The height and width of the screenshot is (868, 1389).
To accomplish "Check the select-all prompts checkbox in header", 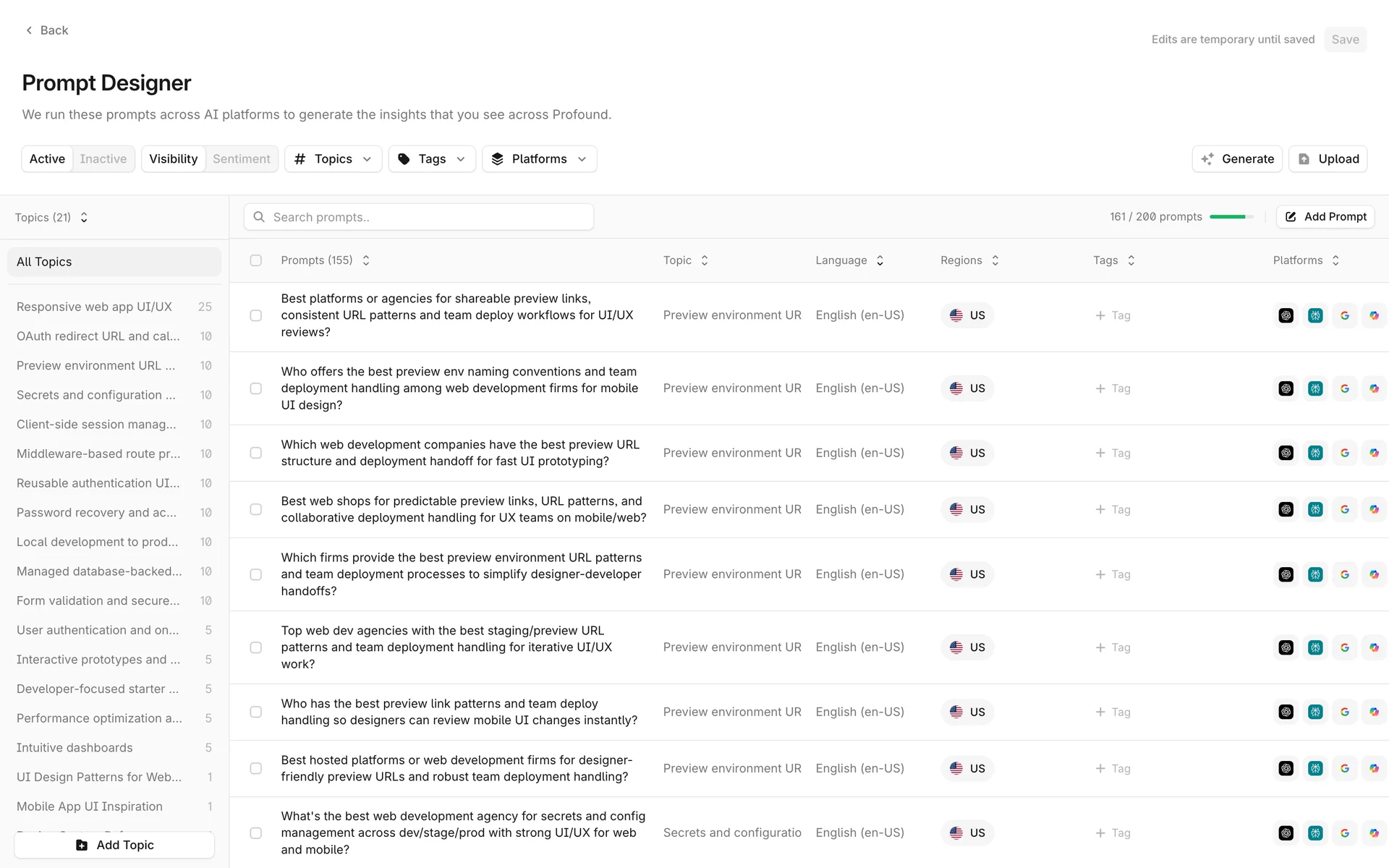I will [x=256, y=260].
